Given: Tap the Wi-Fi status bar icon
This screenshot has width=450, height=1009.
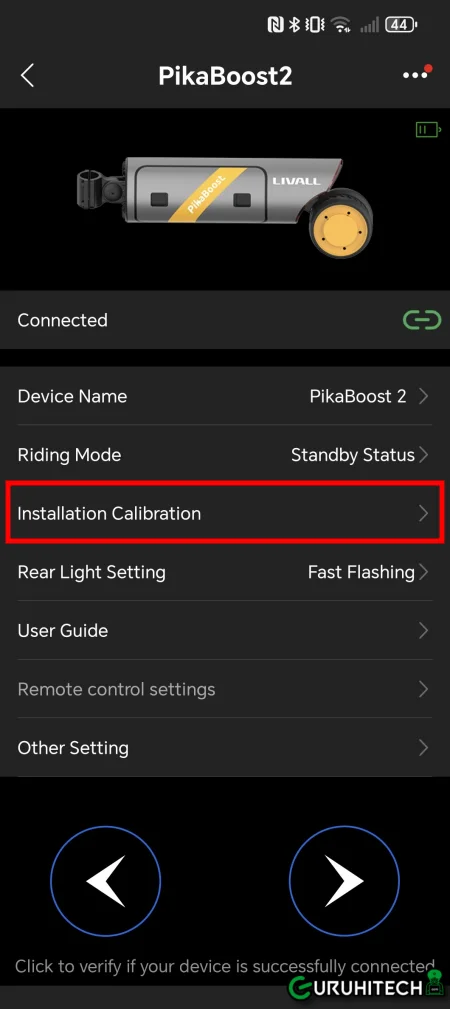Looking at the screenshot, I should coord(341,25).
